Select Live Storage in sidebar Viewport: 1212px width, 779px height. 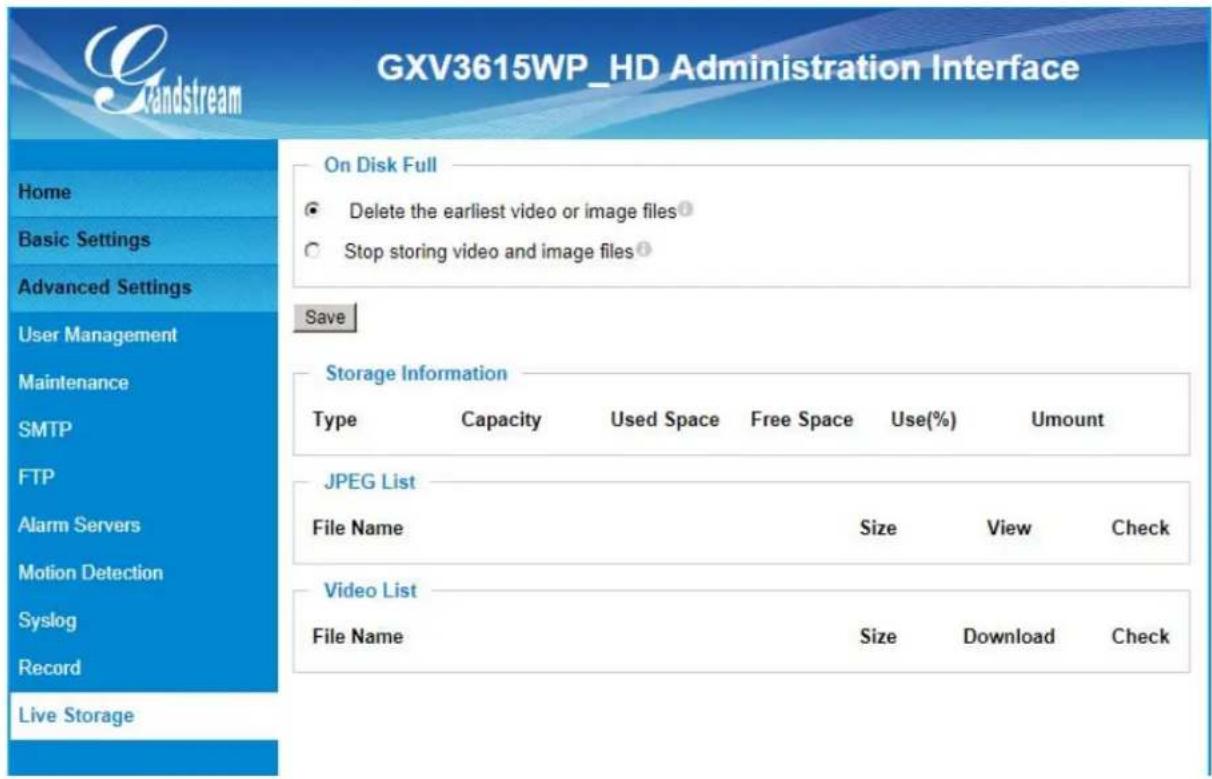click(x=143, y=716)
